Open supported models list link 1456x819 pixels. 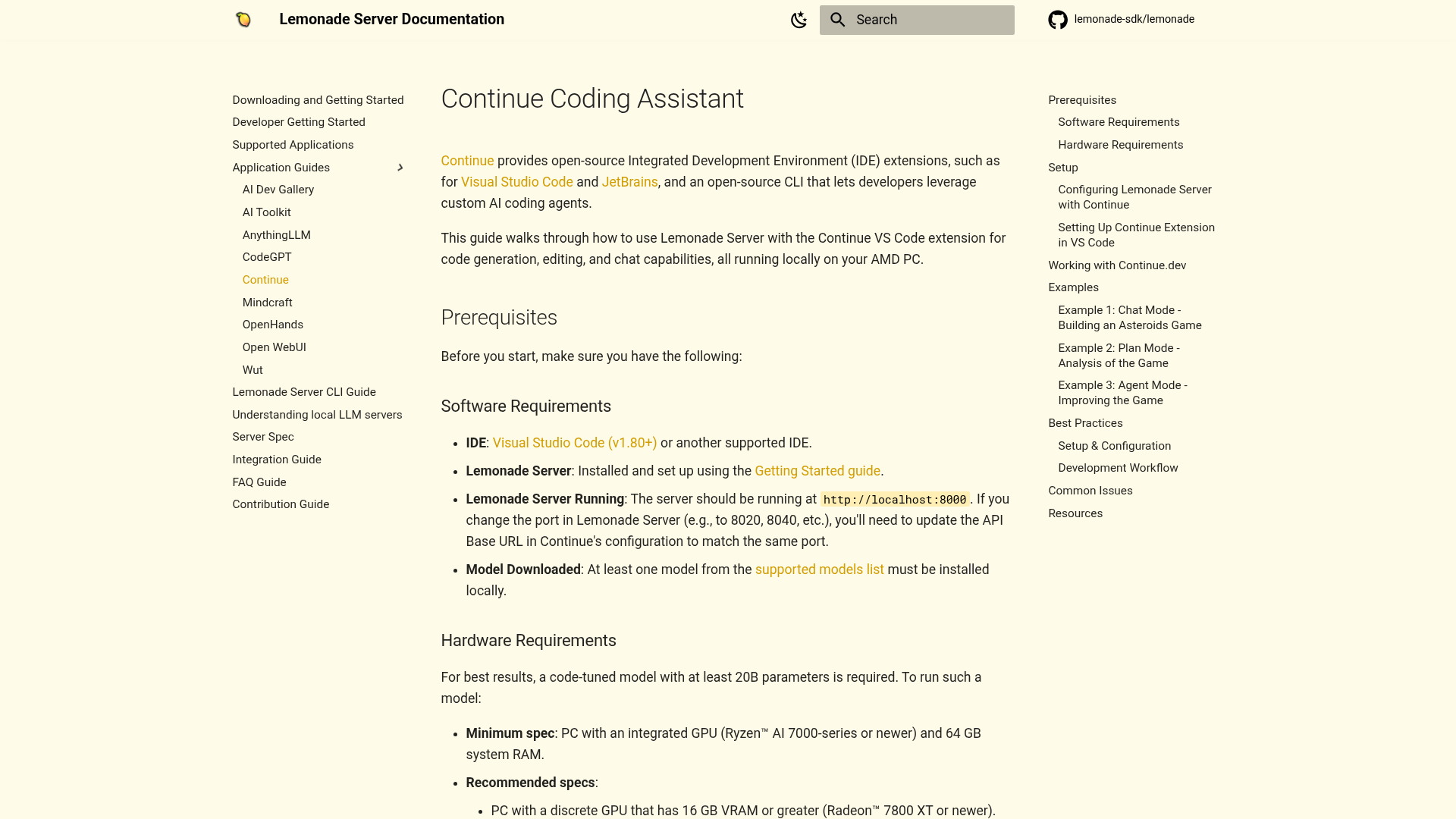819,570
